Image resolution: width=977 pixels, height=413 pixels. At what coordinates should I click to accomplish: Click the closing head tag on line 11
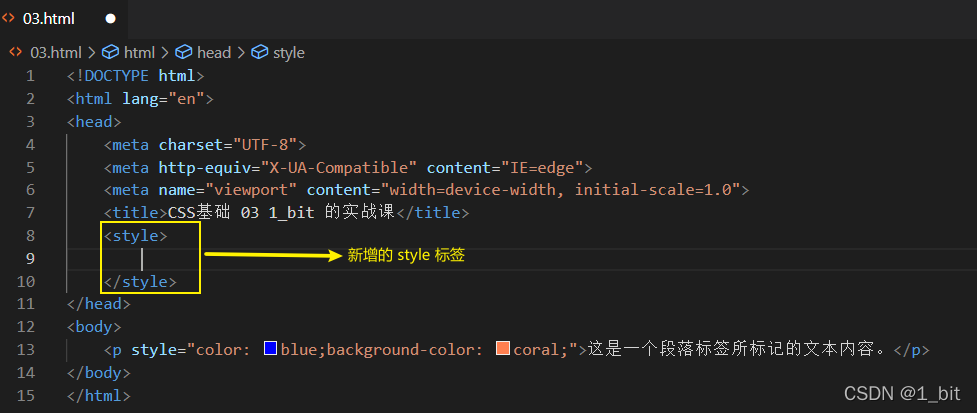pos(99,304)
